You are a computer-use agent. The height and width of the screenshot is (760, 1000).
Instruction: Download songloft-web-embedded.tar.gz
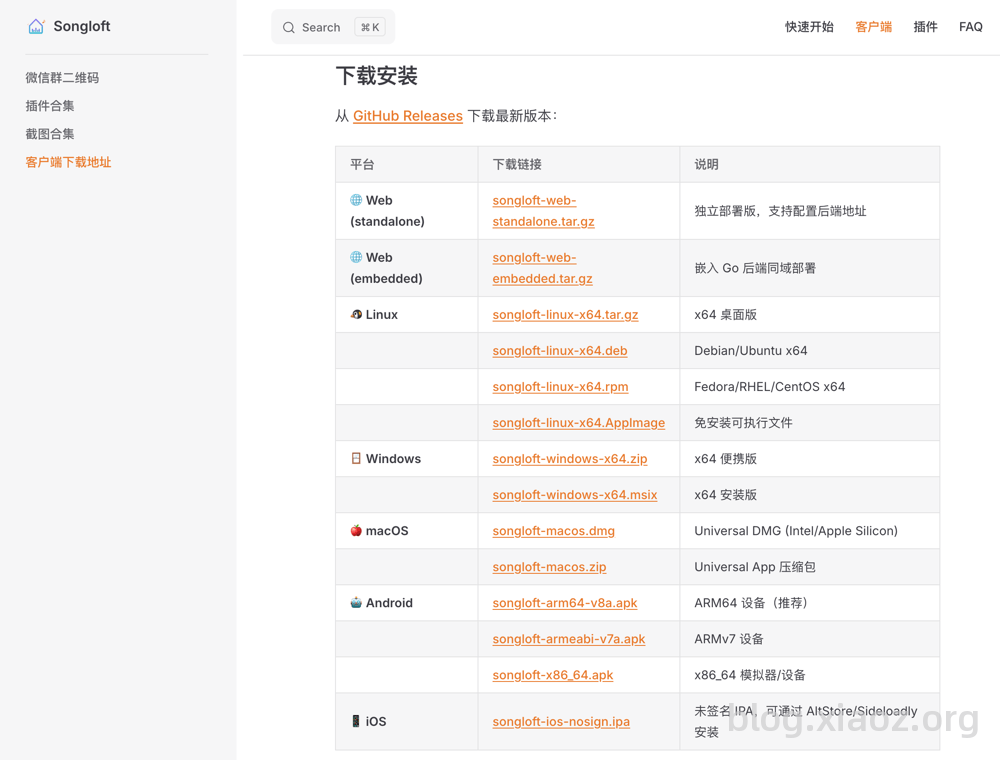point(542,268)
